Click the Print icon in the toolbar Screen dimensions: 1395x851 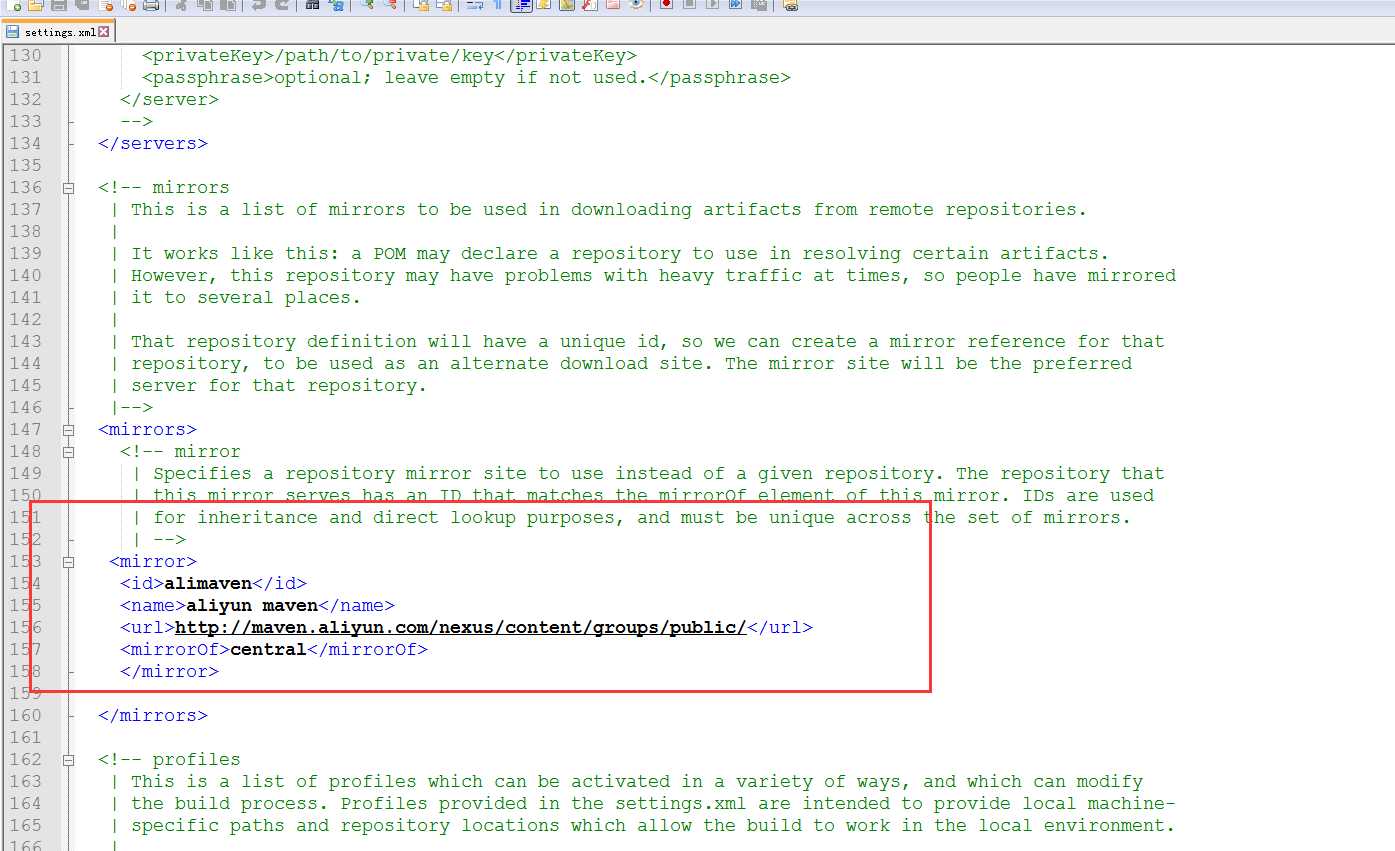150,5
